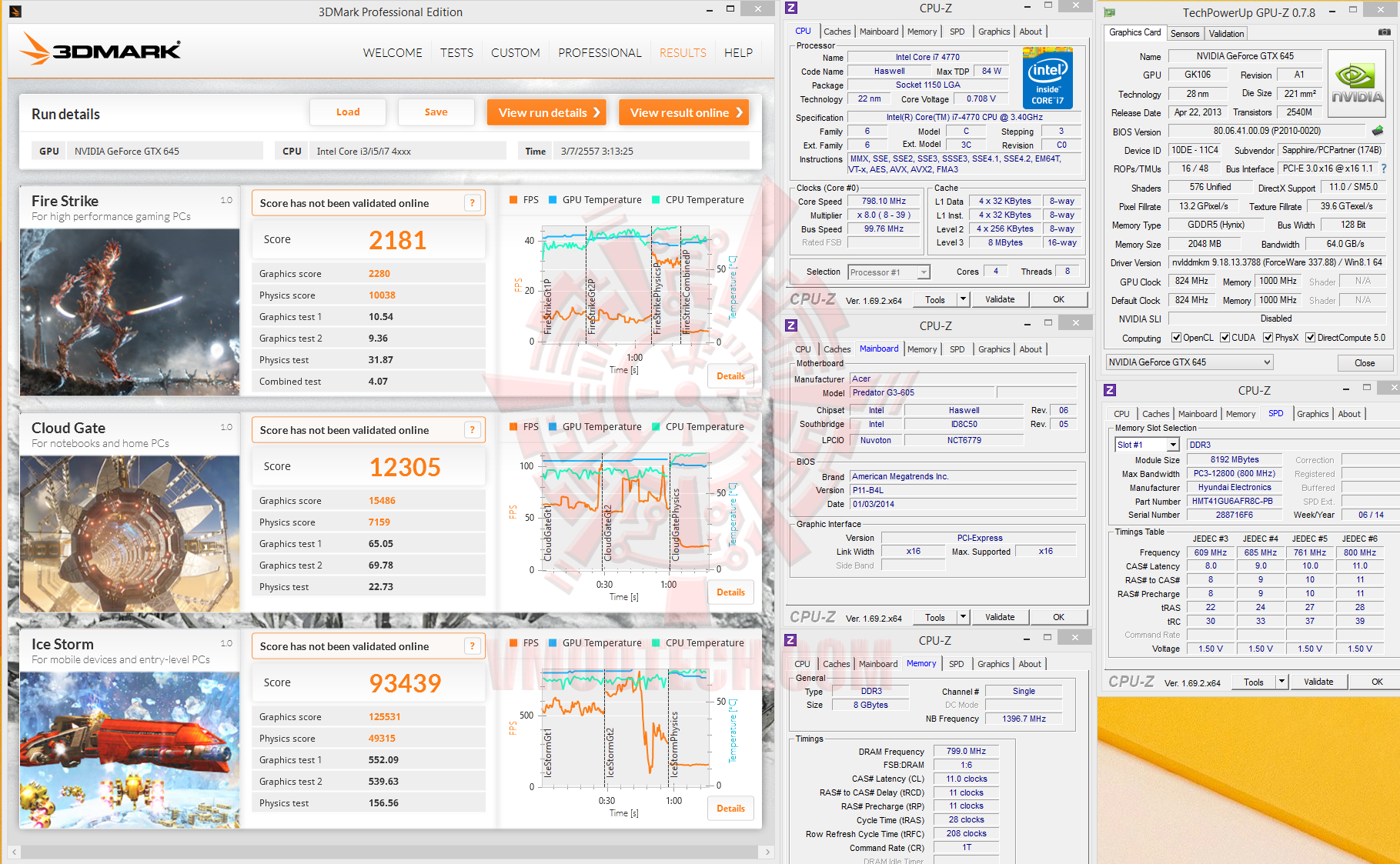Open the Tools dropdown arrow in the CPU-Z CPU window

click(962, 299)
